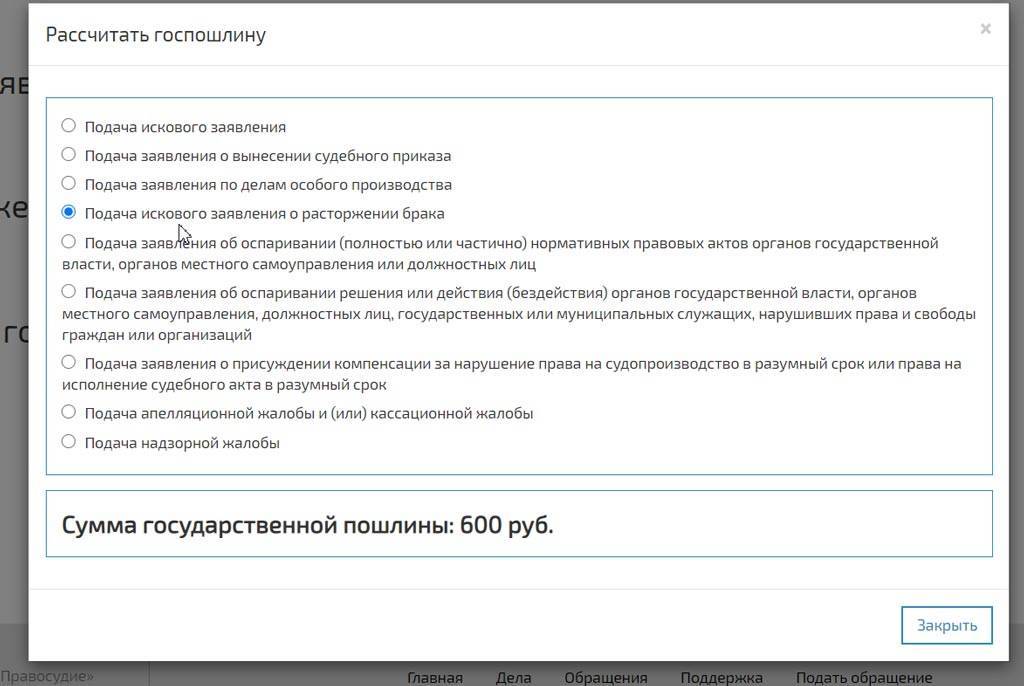Go to the 'Дела' menu item
The width and height of the screenshot is (1024, 686).
(x=513, y=677)
